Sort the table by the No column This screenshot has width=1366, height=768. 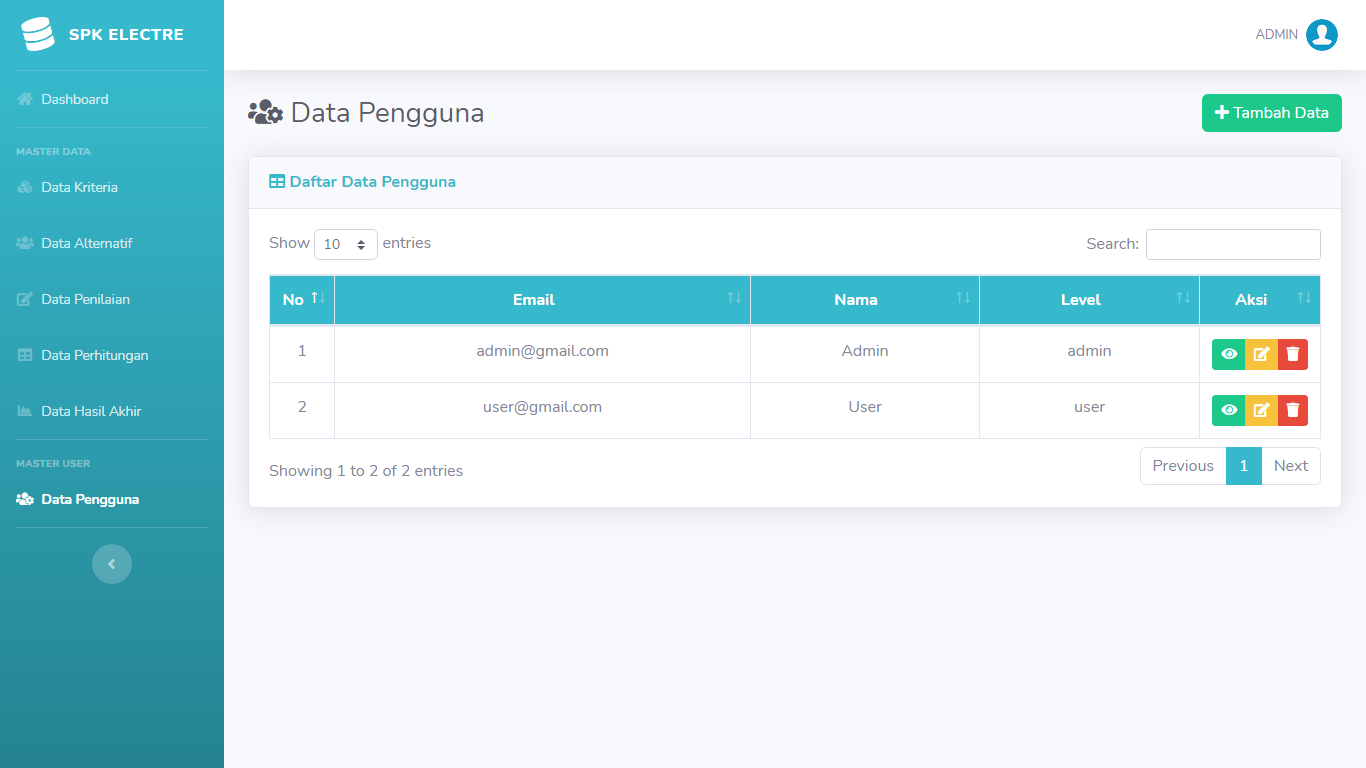pos(302,300)
